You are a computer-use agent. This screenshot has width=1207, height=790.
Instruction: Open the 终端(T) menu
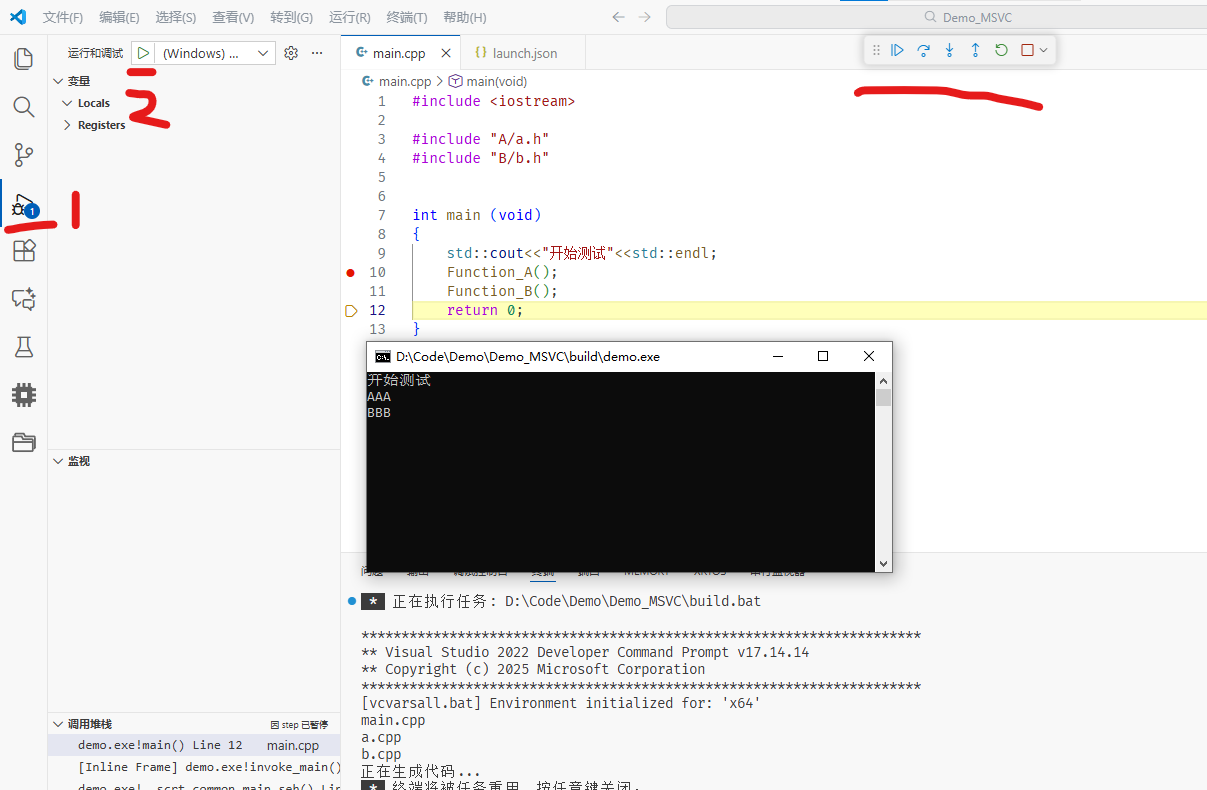point(406,17)
